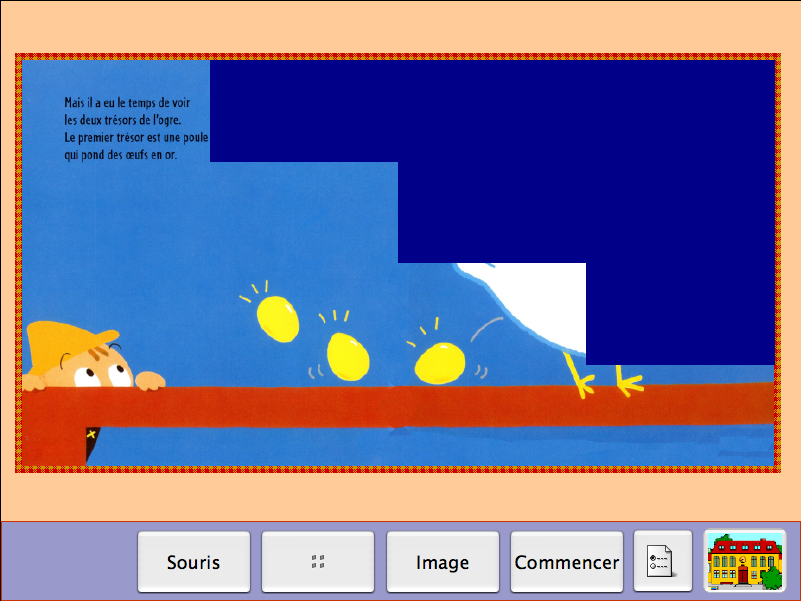Screen dimensions: 801x601
Task: Click the text 'les deux trésors de l'ogre.'
Action: coord(123,120)
